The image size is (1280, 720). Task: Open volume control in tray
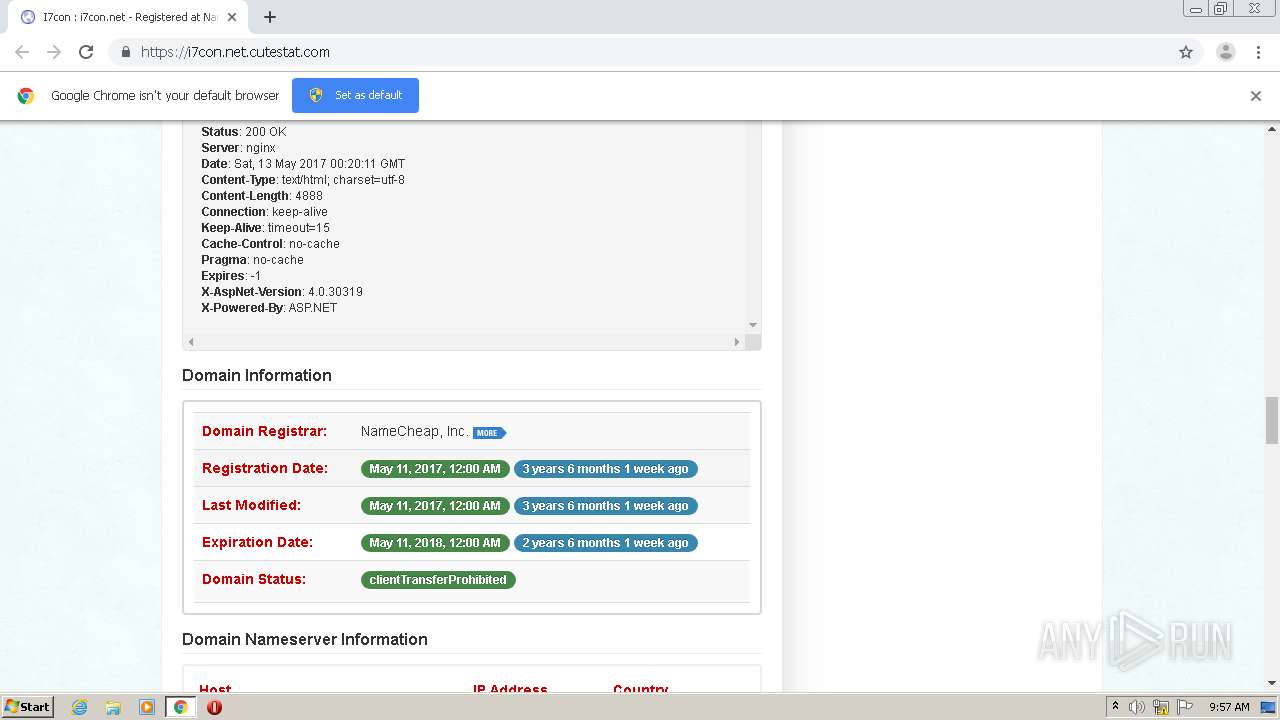tap(1137, 707)
